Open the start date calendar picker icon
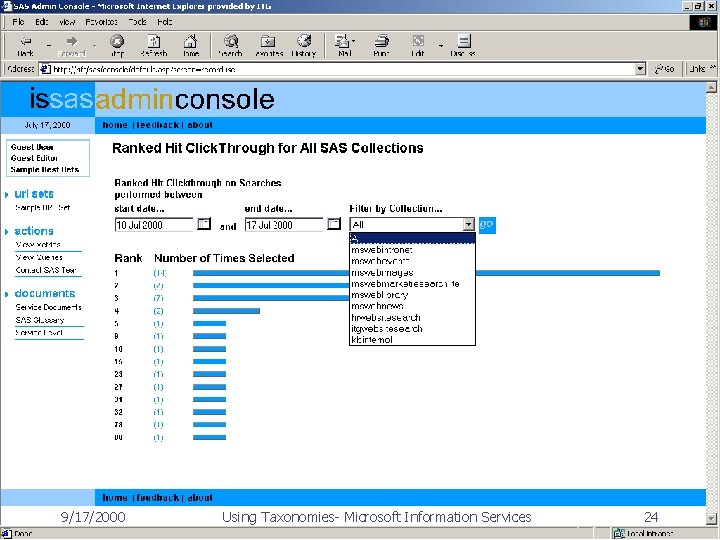 pyautogui.click(x=204, y=224)
